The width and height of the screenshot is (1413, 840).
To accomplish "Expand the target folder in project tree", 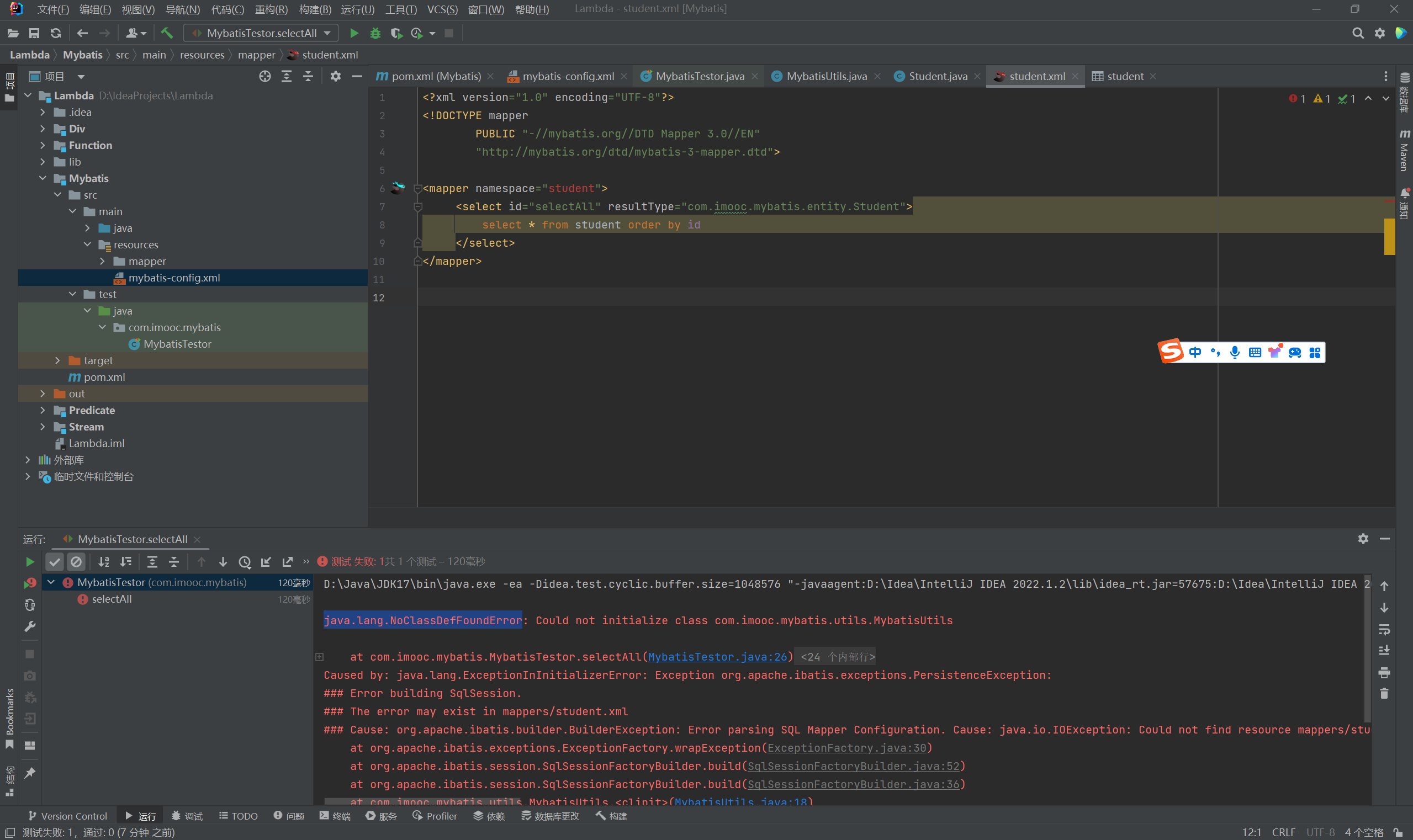I will 57,360.
